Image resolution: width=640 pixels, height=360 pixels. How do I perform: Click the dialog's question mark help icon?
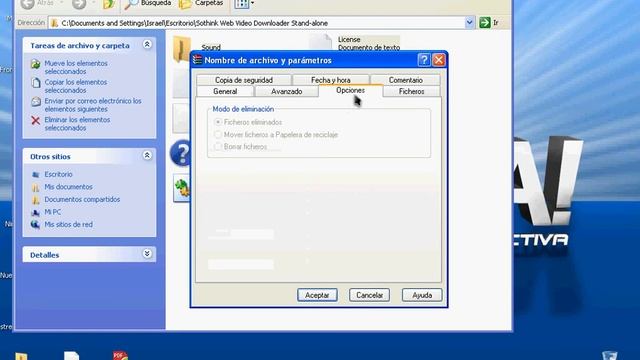(424, 60)
